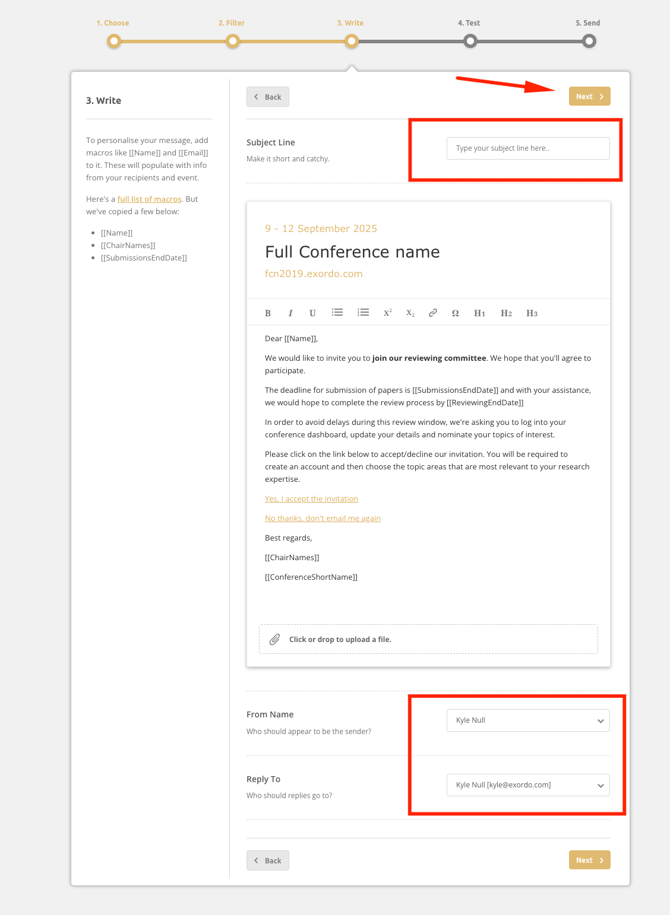Select step 2 Filter in the progress bar
Viewport: 670px width, 915px height.
(232, 41)
